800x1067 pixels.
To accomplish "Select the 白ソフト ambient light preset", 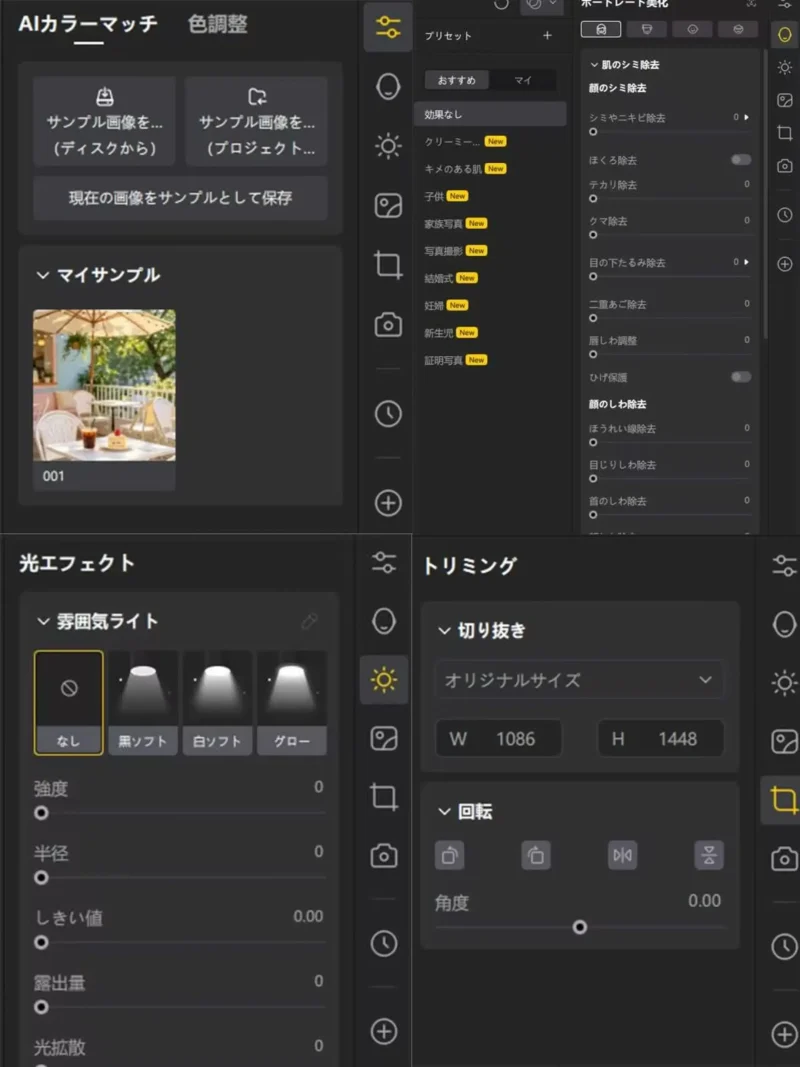I will [217, 702].
